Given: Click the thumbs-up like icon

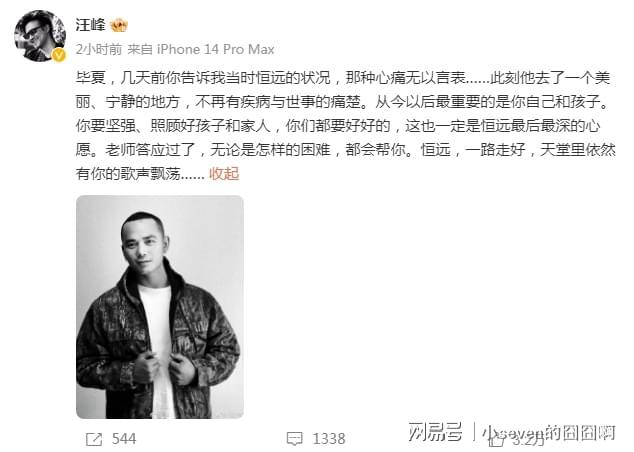Looking at the screenshot, I should [496, 440].
